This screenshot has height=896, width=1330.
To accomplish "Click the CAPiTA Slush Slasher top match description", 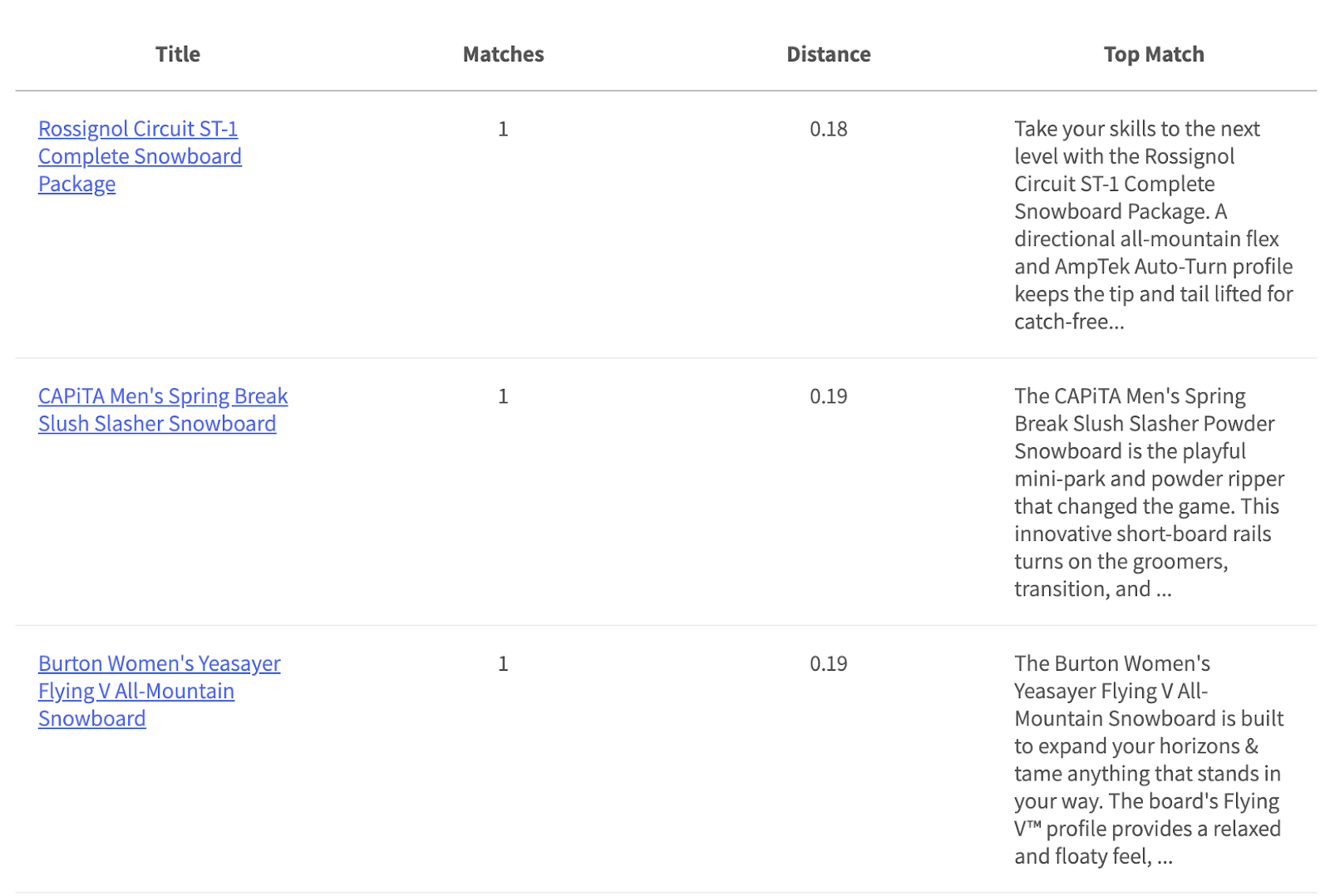I will (x=1149, y=492).
